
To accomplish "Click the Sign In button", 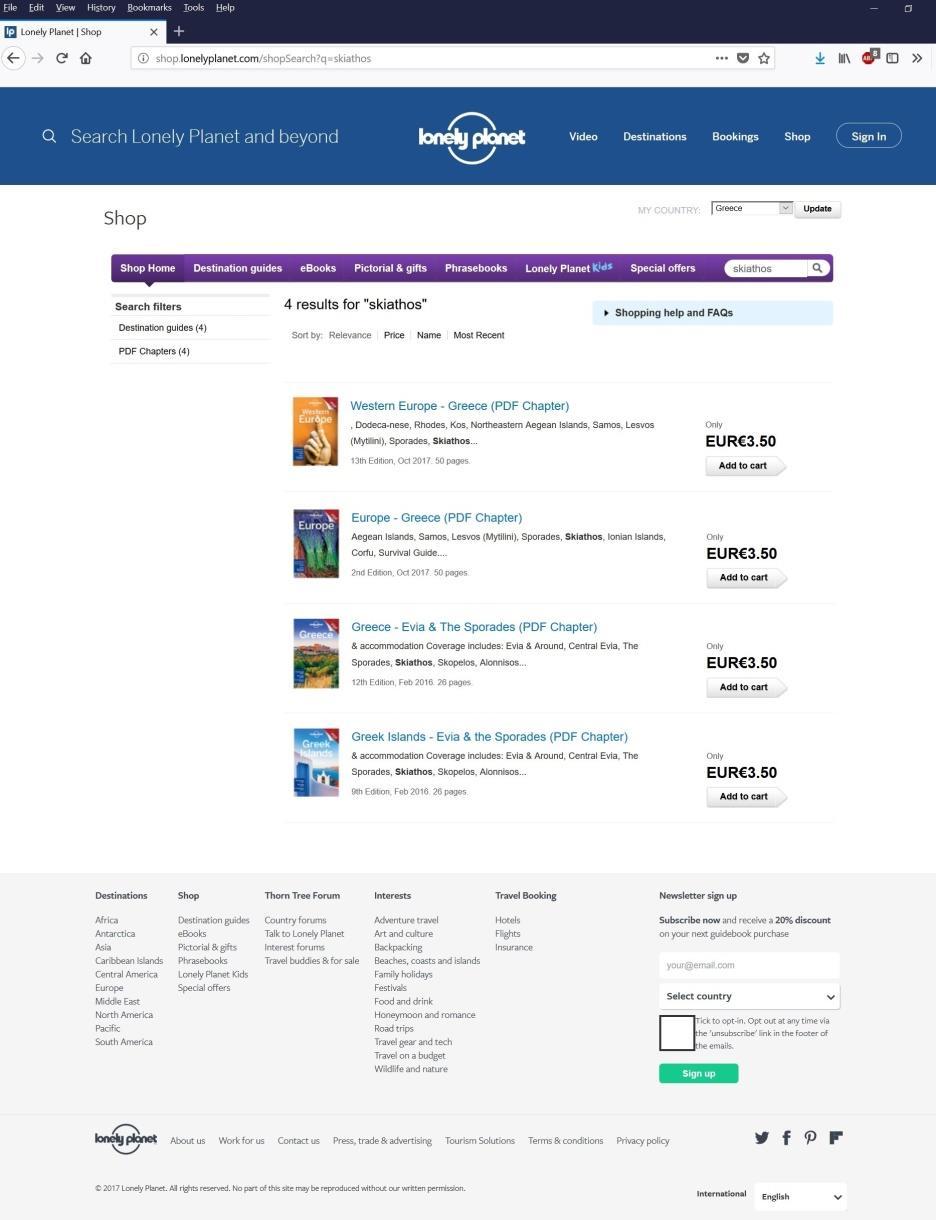I will click(869, 136).
